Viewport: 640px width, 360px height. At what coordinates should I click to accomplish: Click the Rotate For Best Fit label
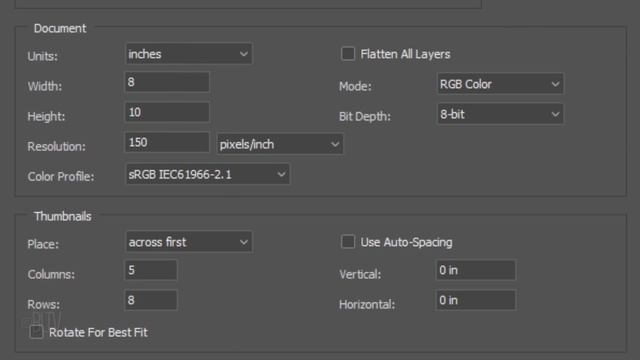[98, 333]
